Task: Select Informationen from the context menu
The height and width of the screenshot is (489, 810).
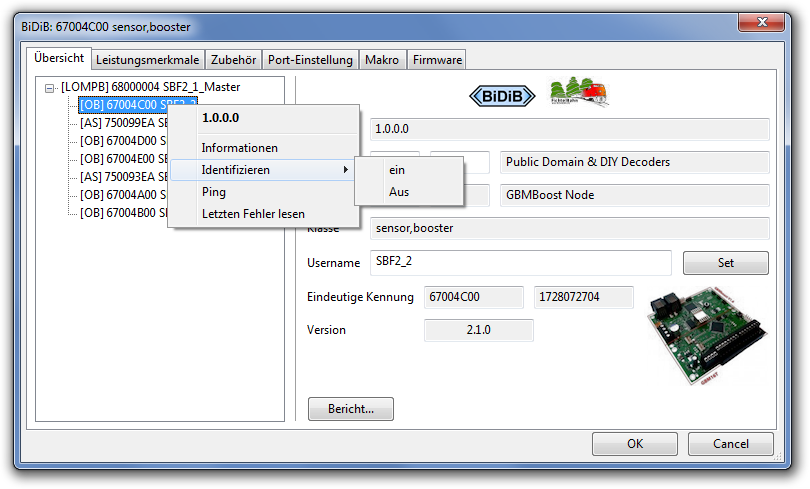Action: [240, 148]
